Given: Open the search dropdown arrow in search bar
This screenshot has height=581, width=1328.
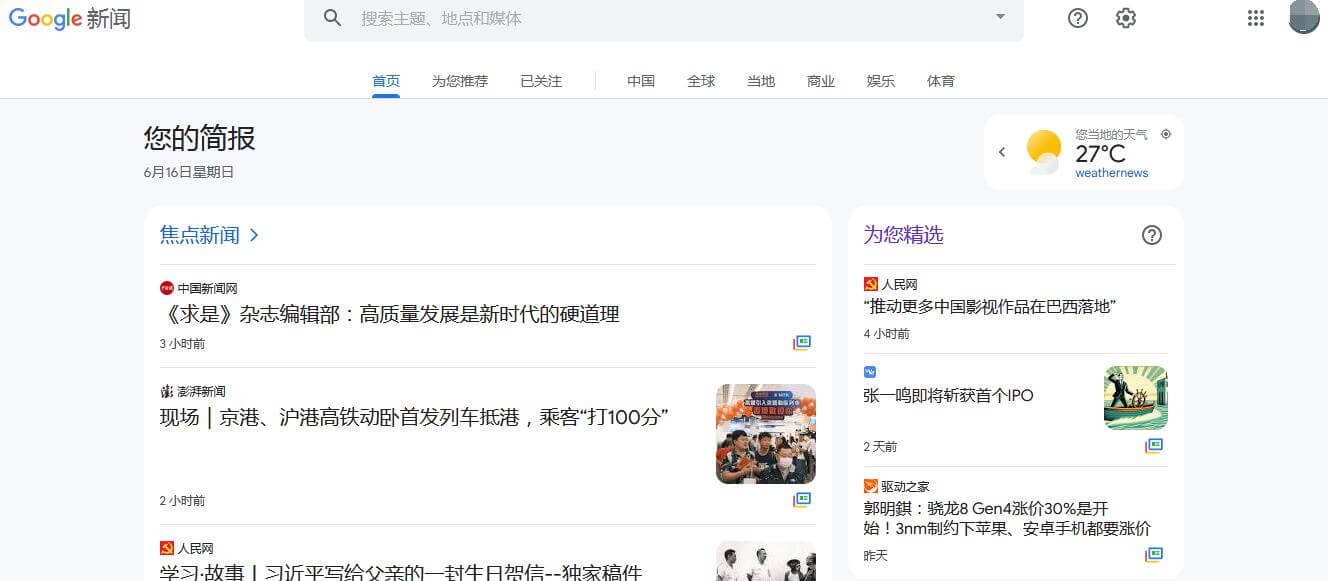Looking at the screenshot, I should pos(1000,18).
